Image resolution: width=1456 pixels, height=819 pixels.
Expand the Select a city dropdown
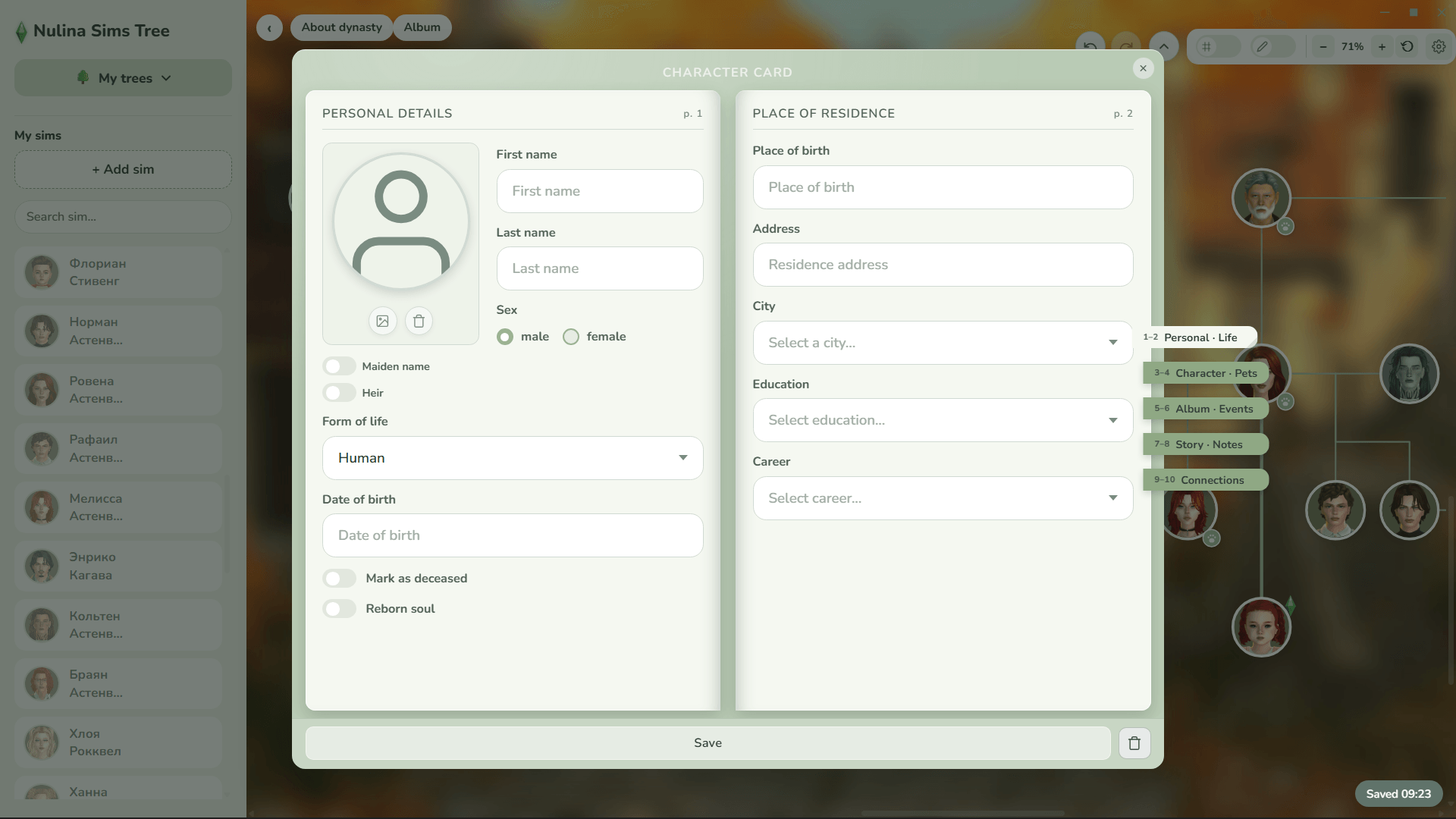[943, 343]
